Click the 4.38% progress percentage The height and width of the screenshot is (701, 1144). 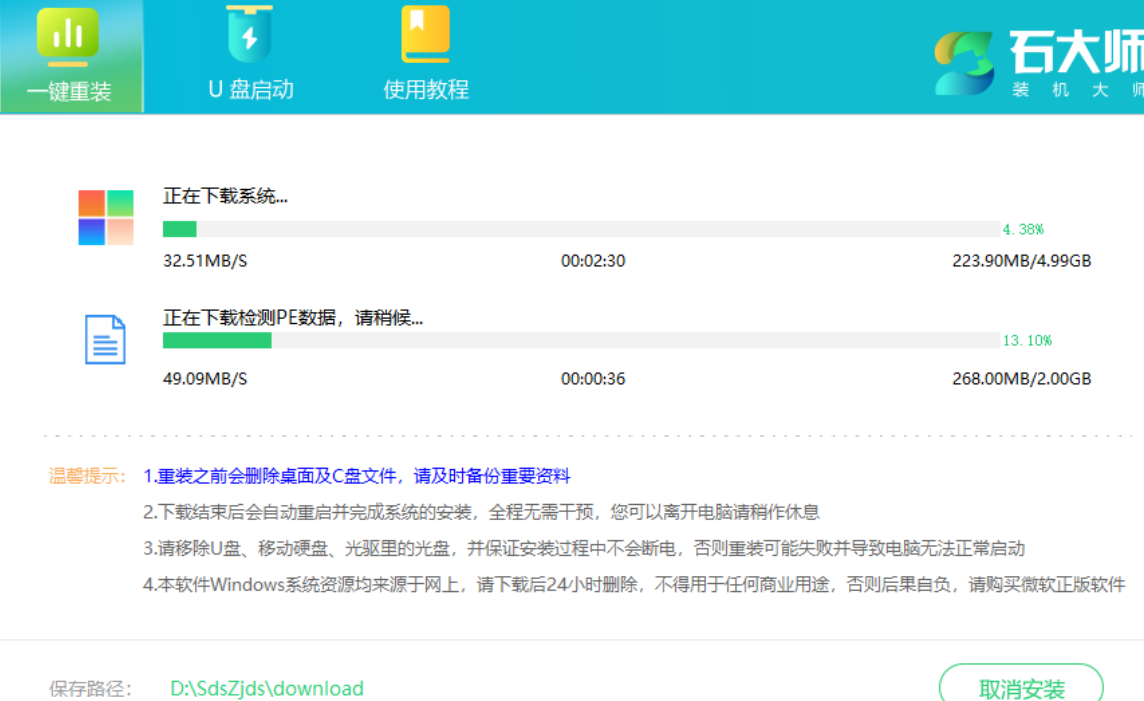(x=1023, y=229)
